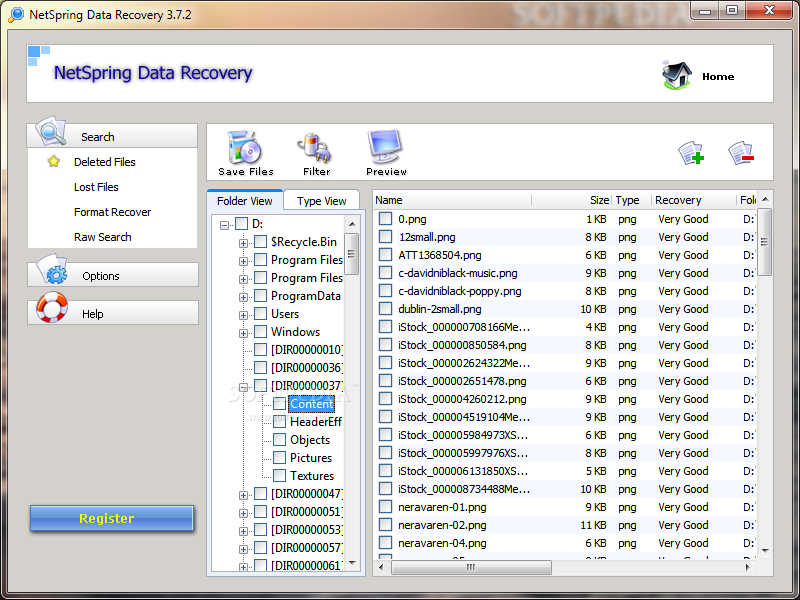
Task: Select neravaren-04.png file row
Action: [x=565, y=543]
